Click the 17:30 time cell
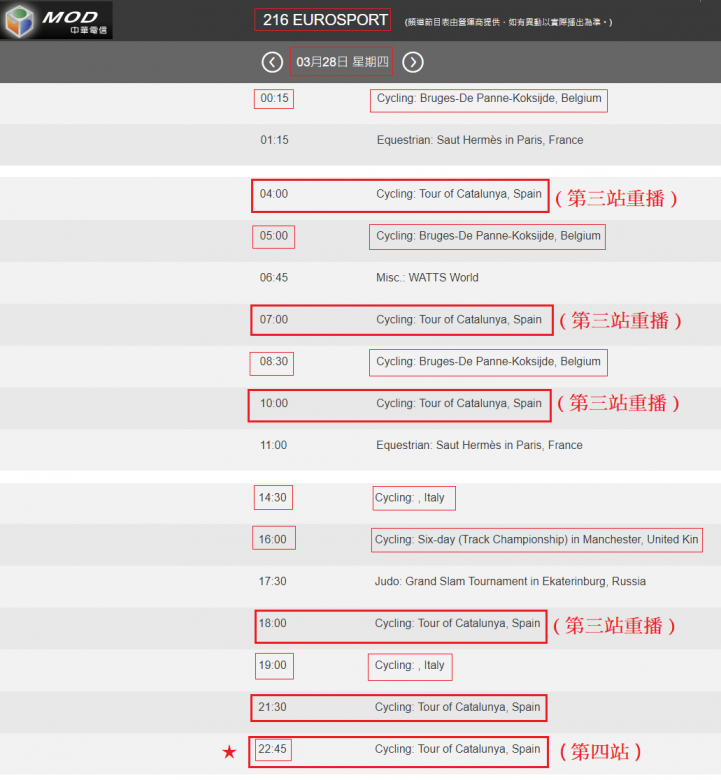 tap(272, 581)
